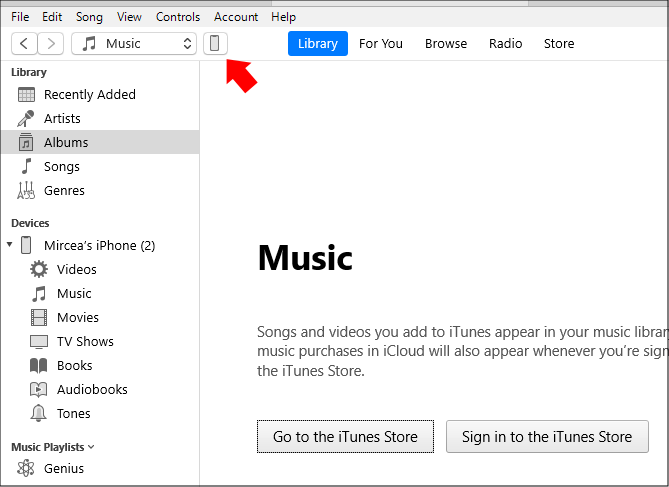Select the Artists label in sidebar

[x=62, y=119]
